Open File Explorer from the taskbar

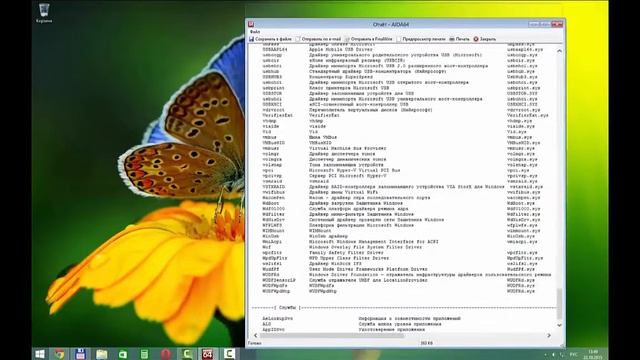tap(102, 354)
